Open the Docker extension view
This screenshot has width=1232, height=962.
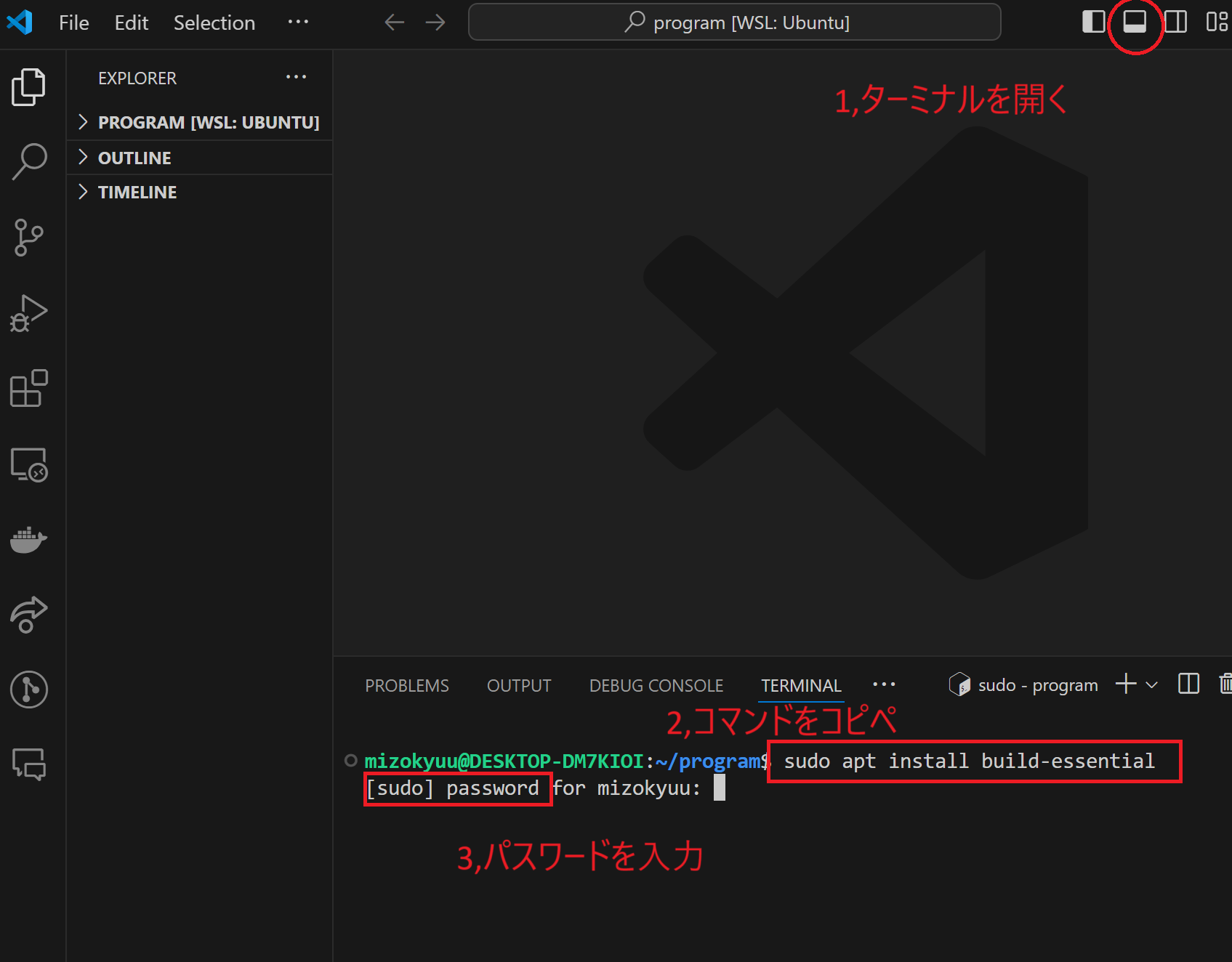29,541
